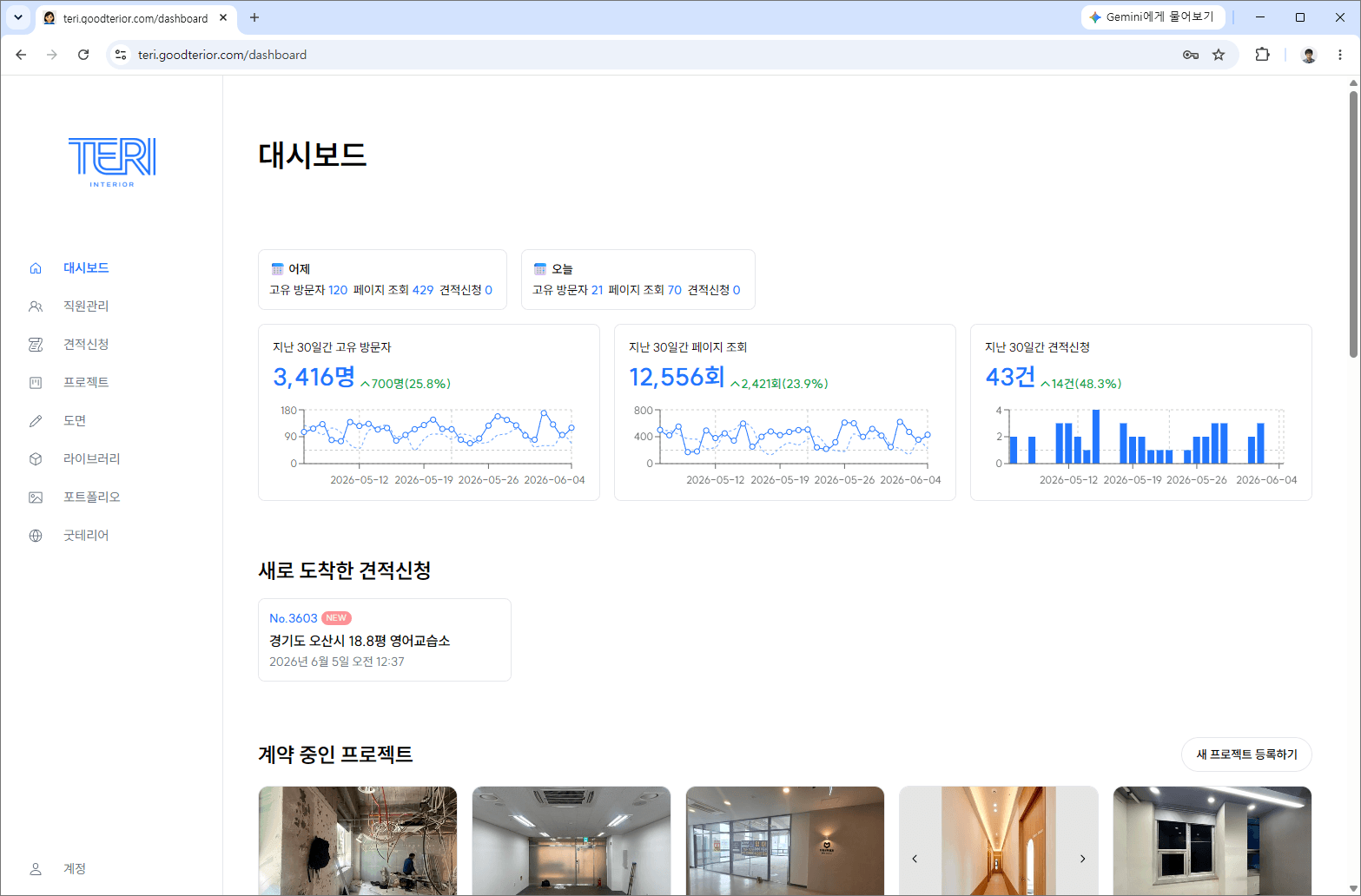The image size is (1361, 896).
Task: Show previous image in project carousel
Action: tap(915, 859)
